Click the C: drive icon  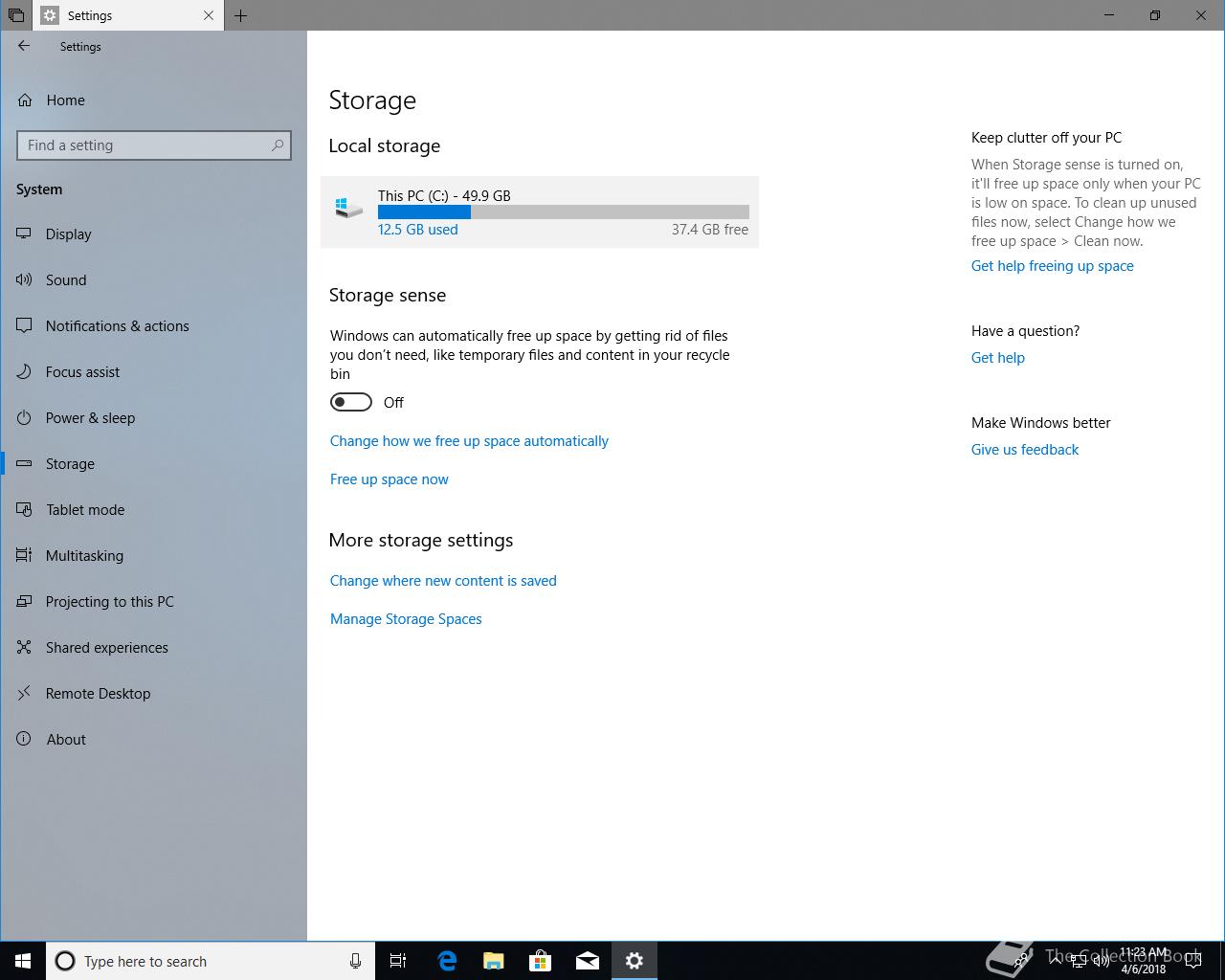[x=348, y=207]
